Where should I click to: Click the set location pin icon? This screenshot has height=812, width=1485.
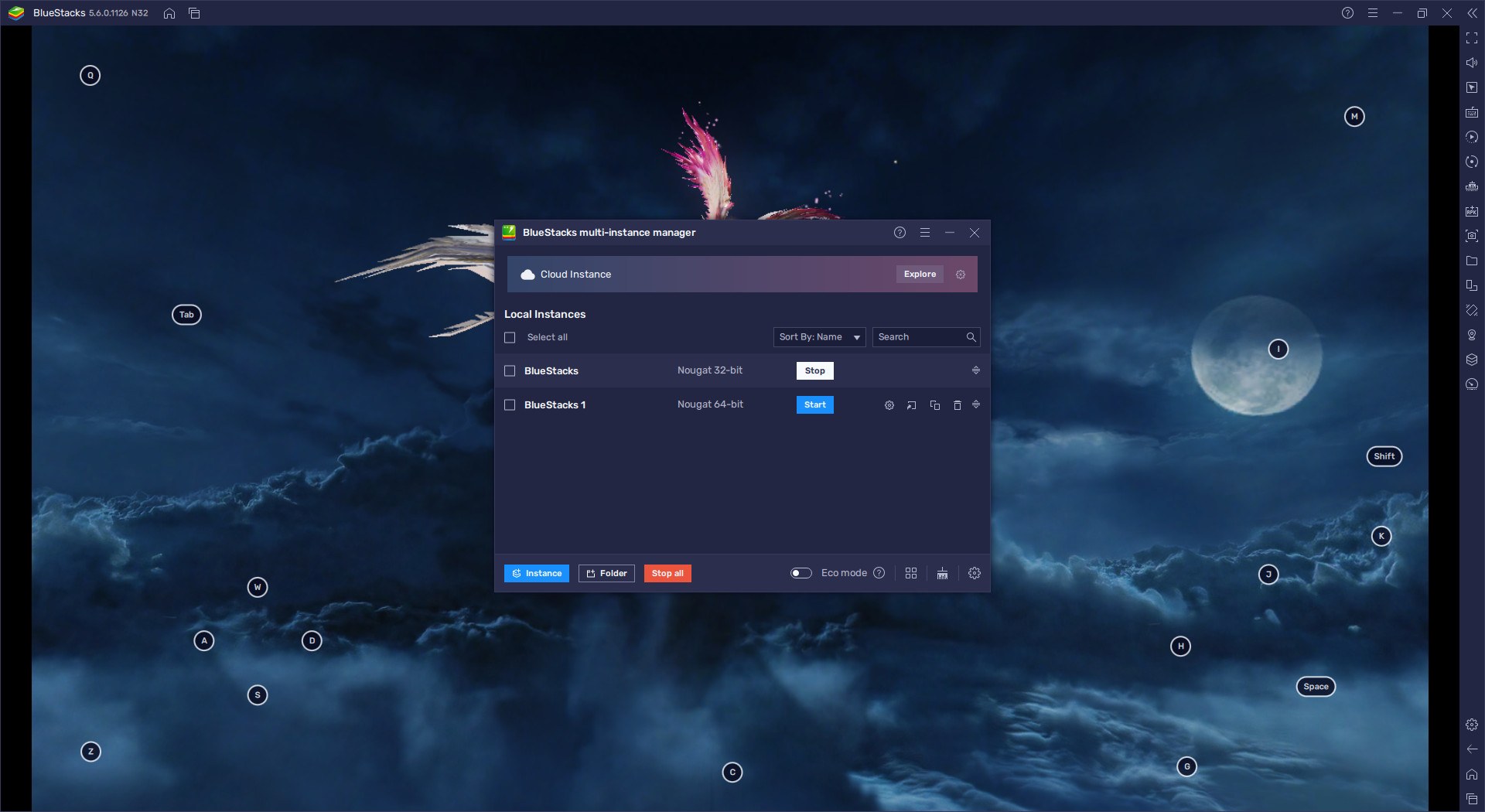point(1472,335)
